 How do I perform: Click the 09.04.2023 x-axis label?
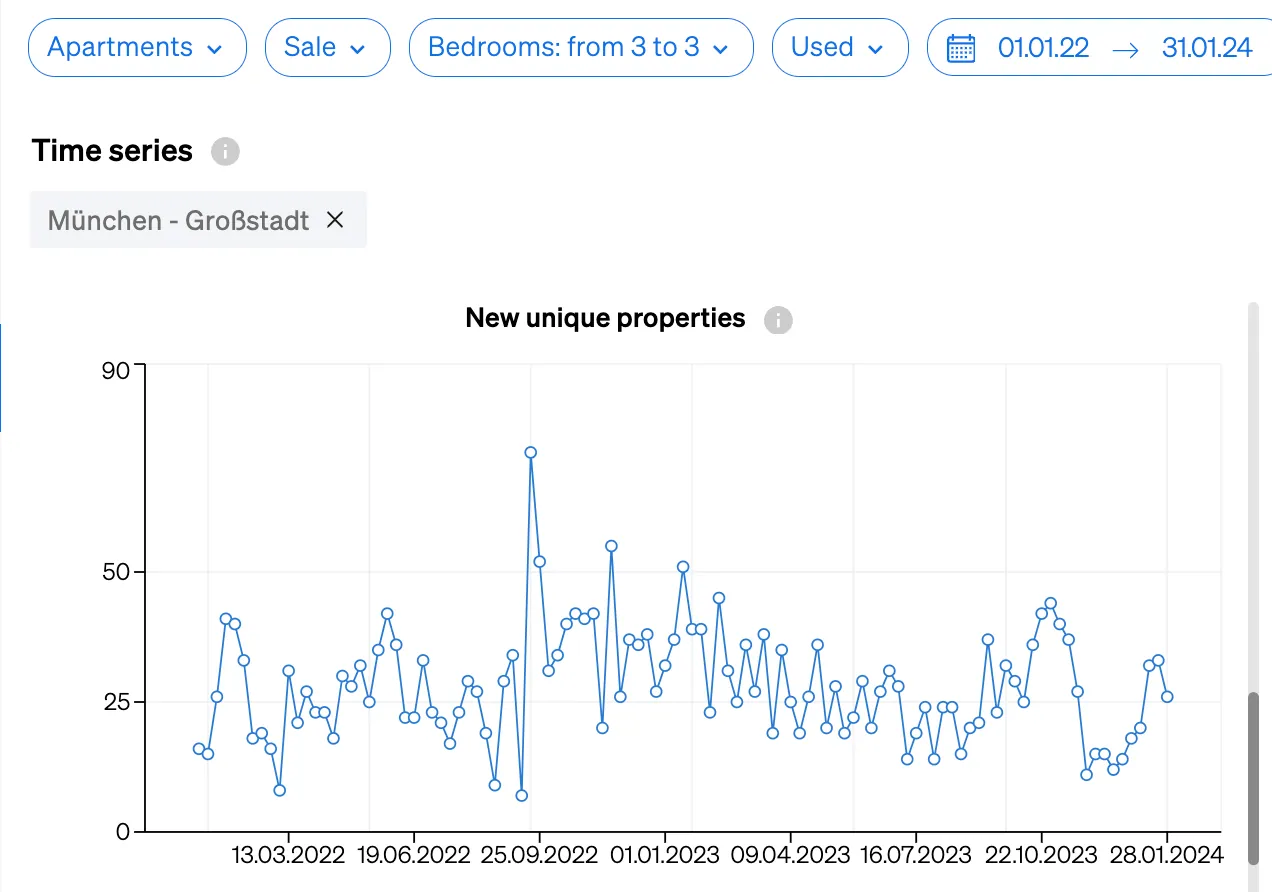pyautogui.click(x=790, y=855)
